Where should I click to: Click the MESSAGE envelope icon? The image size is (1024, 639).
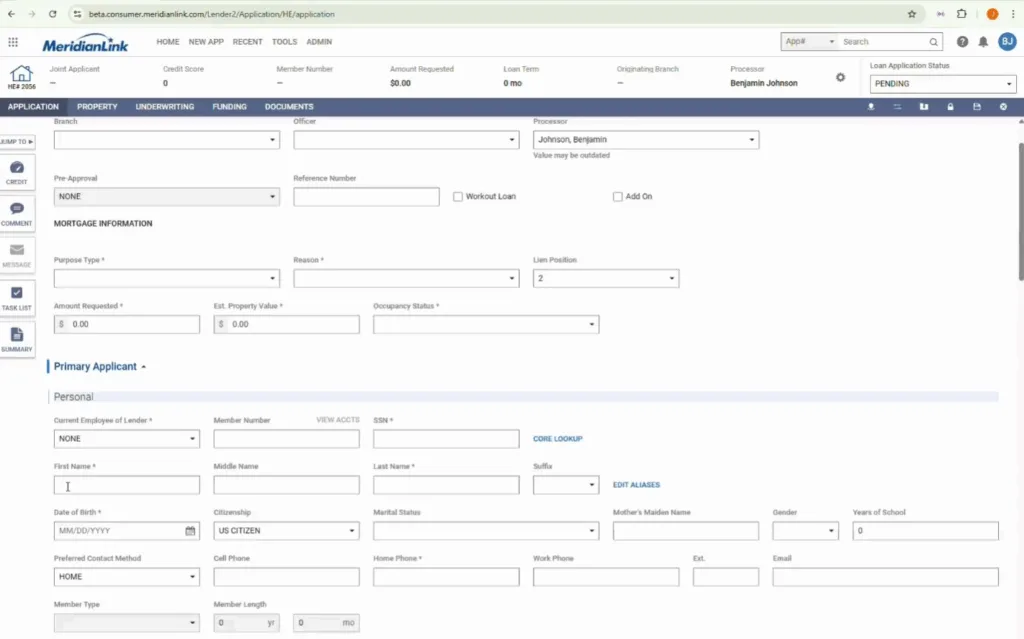click(x=17, y=252)
